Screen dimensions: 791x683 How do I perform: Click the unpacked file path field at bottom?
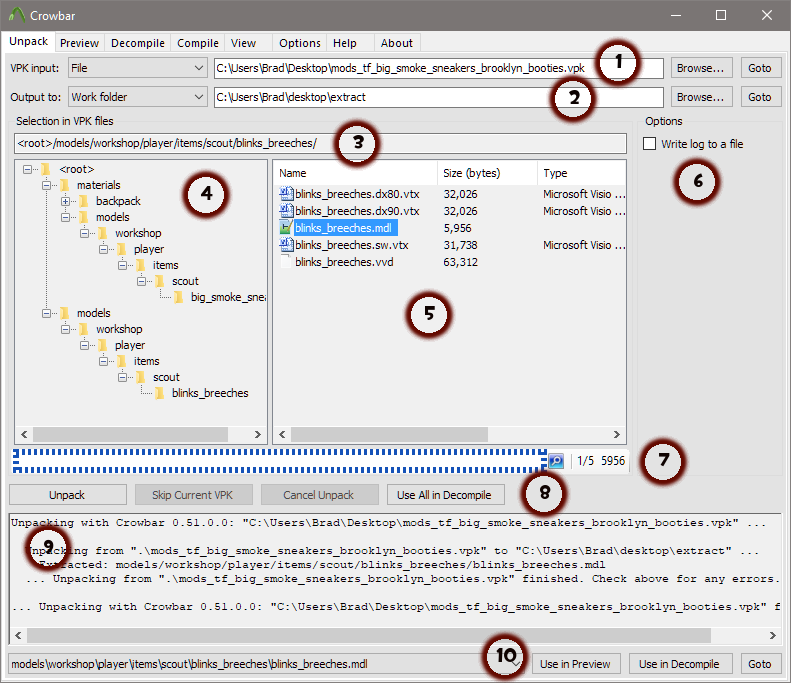[266, 664]
